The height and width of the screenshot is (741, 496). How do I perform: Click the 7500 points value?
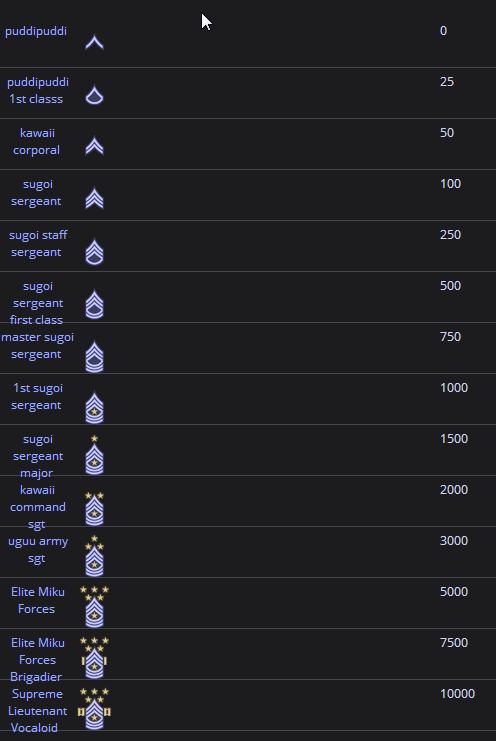454,643
